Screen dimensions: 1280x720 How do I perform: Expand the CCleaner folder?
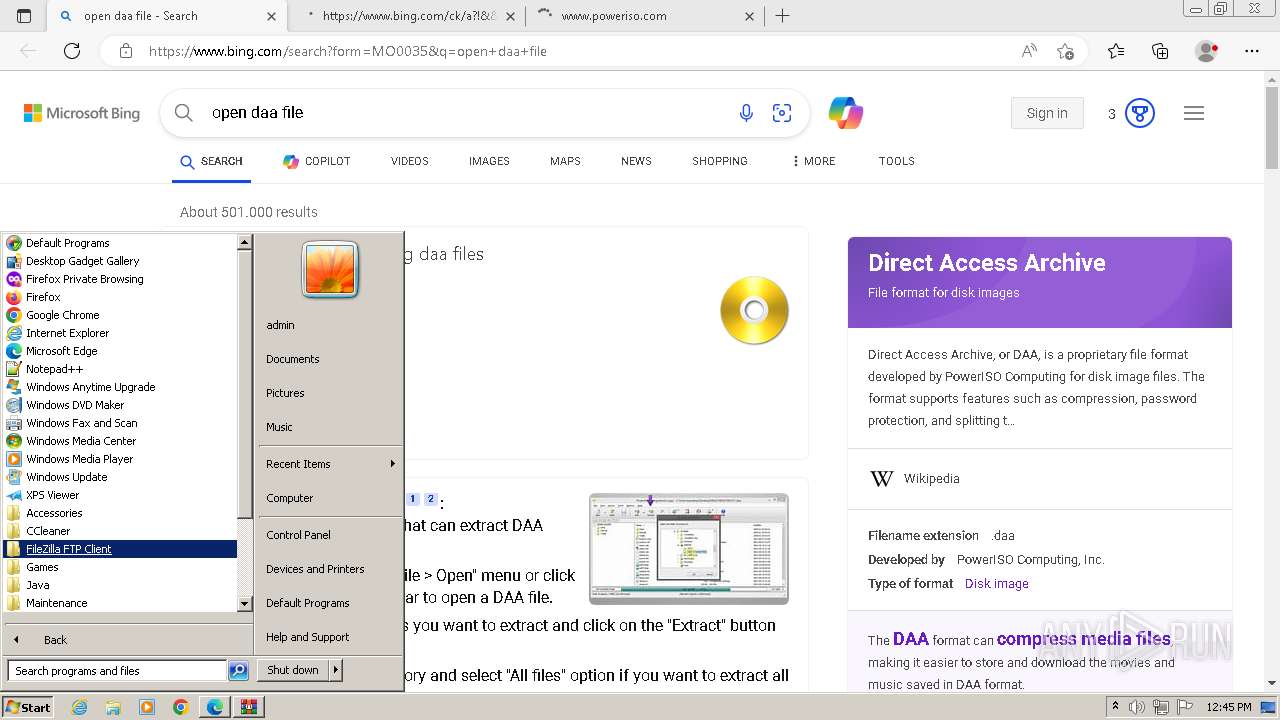(x=48, y=531)
